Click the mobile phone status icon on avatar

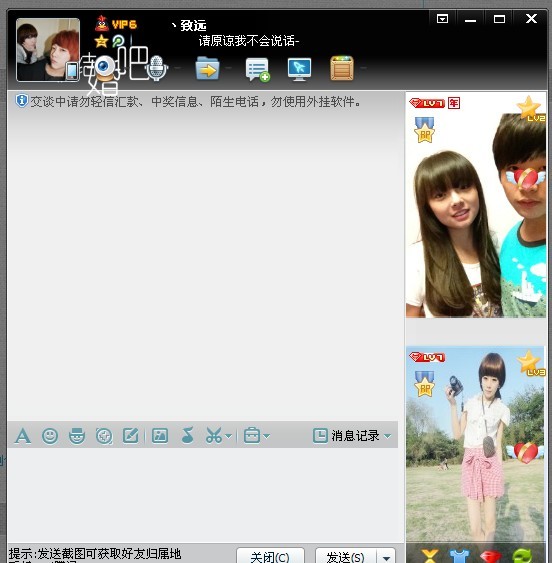click(72, 71)
